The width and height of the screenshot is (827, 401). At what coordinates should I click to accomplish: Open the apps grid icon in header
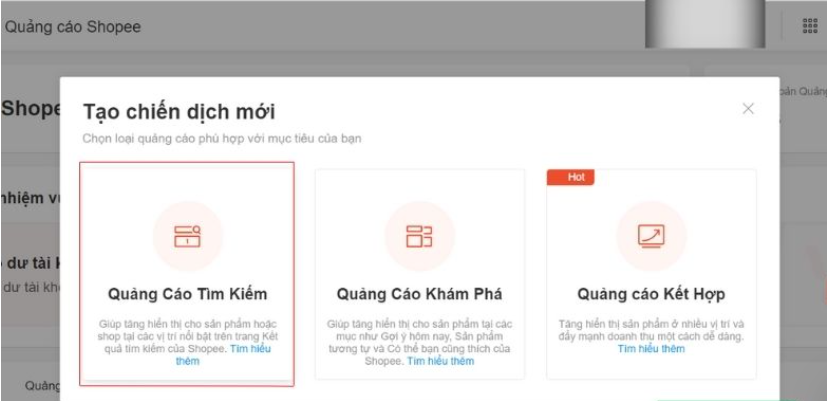tap(810, 26)
